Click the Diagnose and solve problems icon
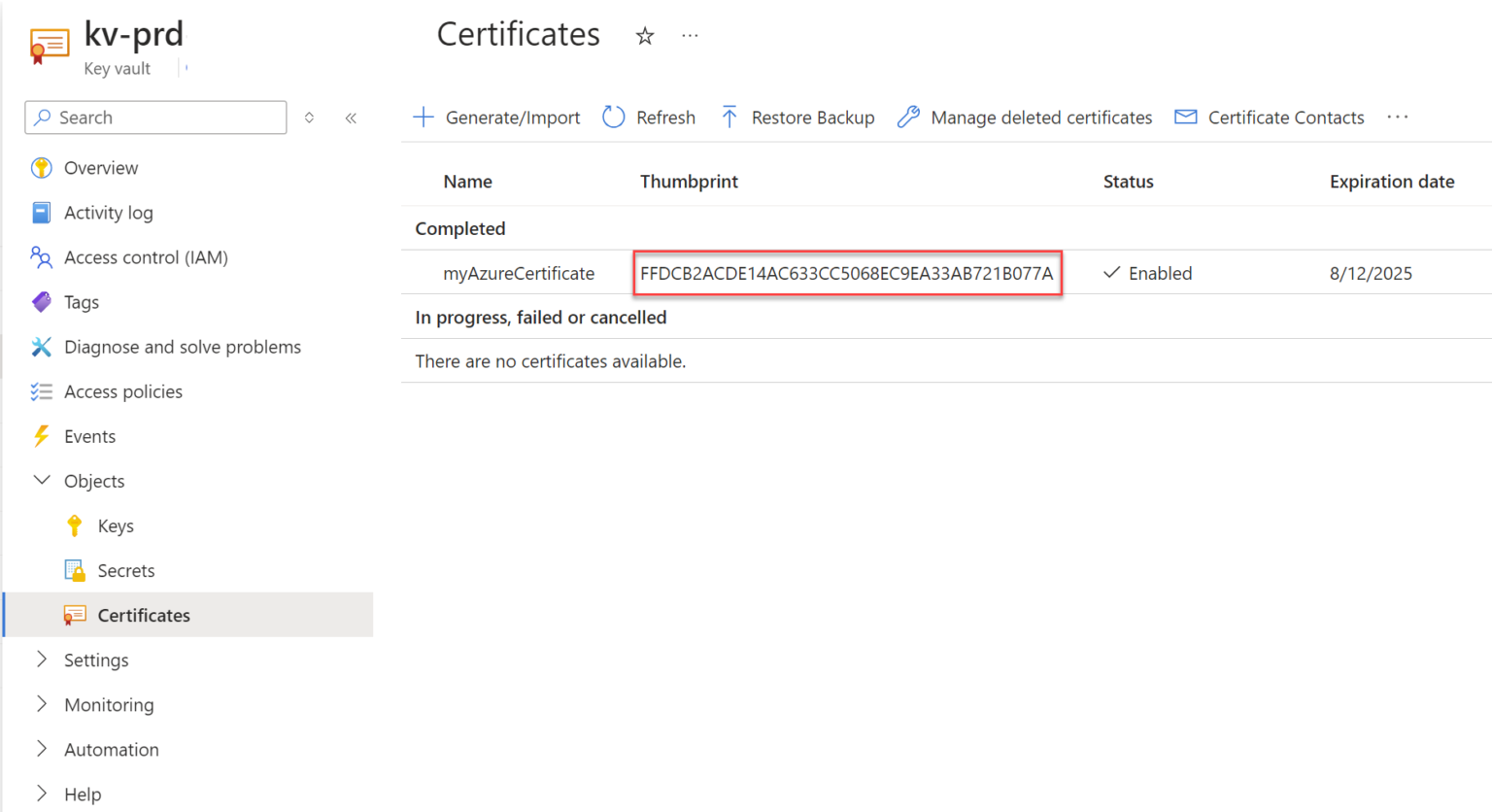 [41, 347]
